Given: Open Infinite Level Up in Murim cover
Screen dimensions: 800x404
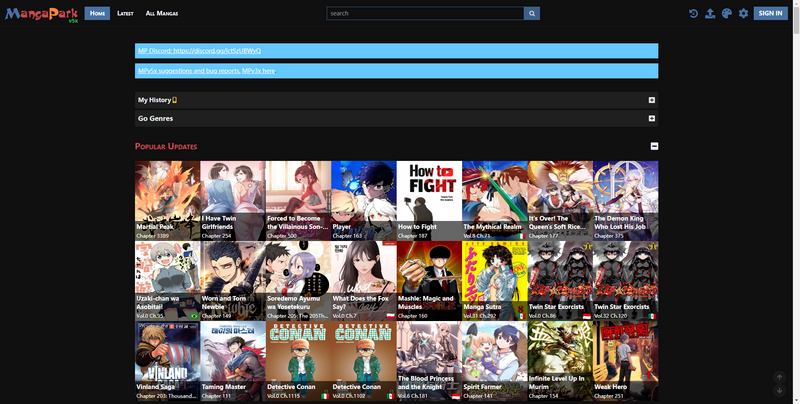Looking at the screenshot, I should pyautogui.click(x=560, y=361).
